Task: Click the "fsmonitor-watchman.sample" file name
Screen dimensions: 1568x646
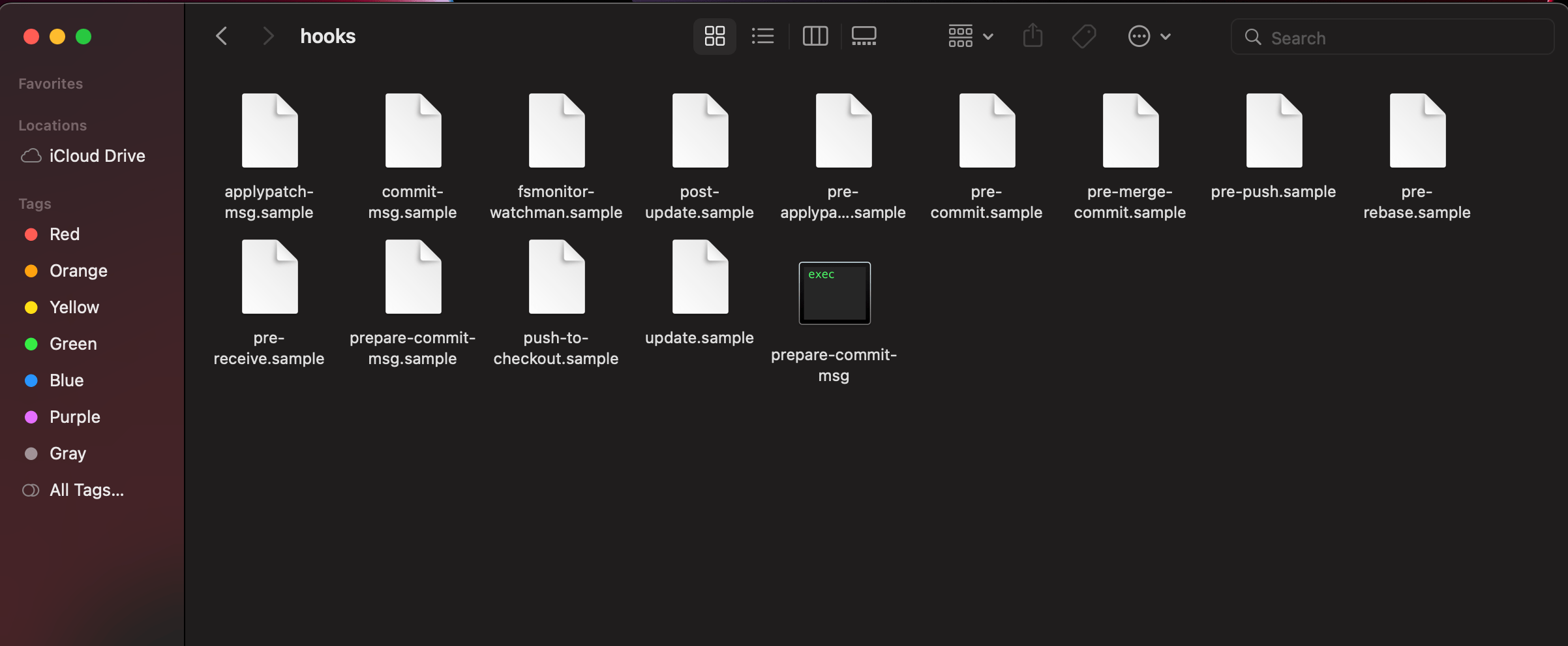Action: pos(556,202)
